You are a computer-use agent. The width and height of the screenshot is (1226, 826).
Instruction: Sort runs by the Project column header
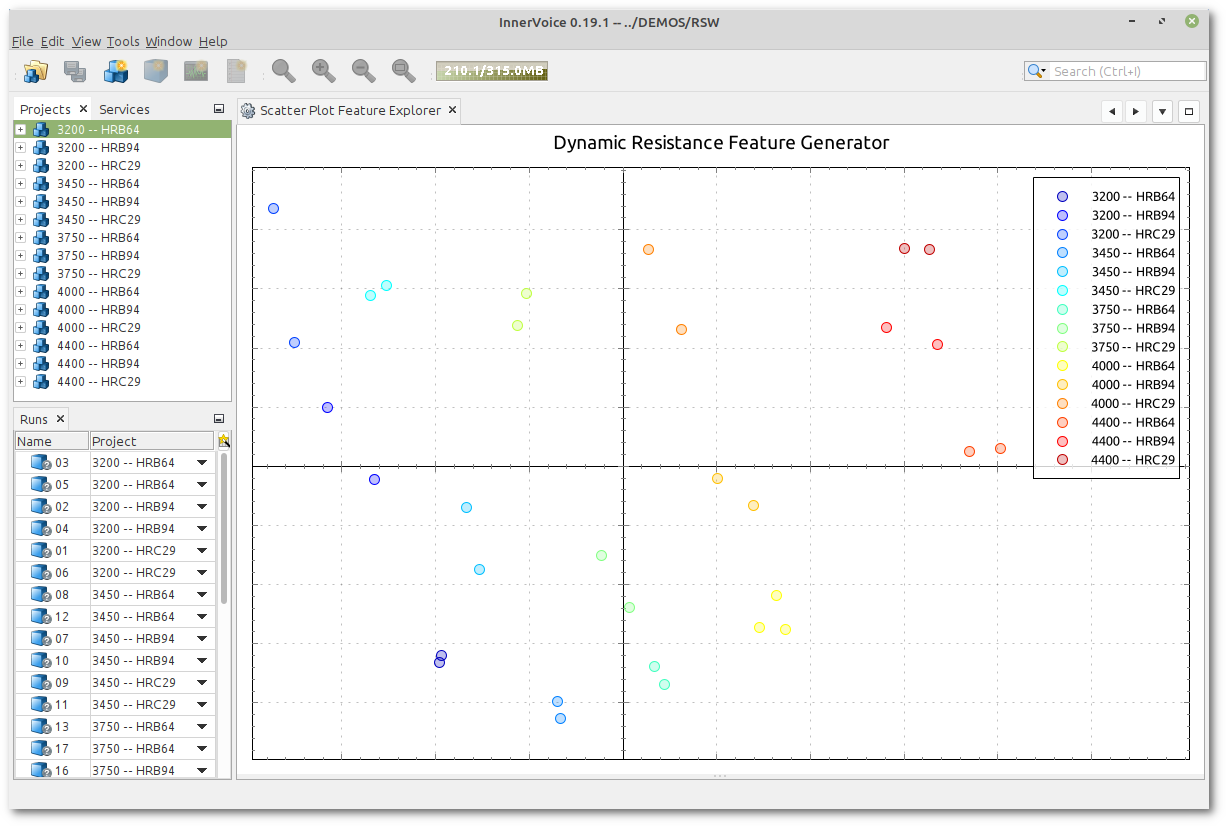152,441
